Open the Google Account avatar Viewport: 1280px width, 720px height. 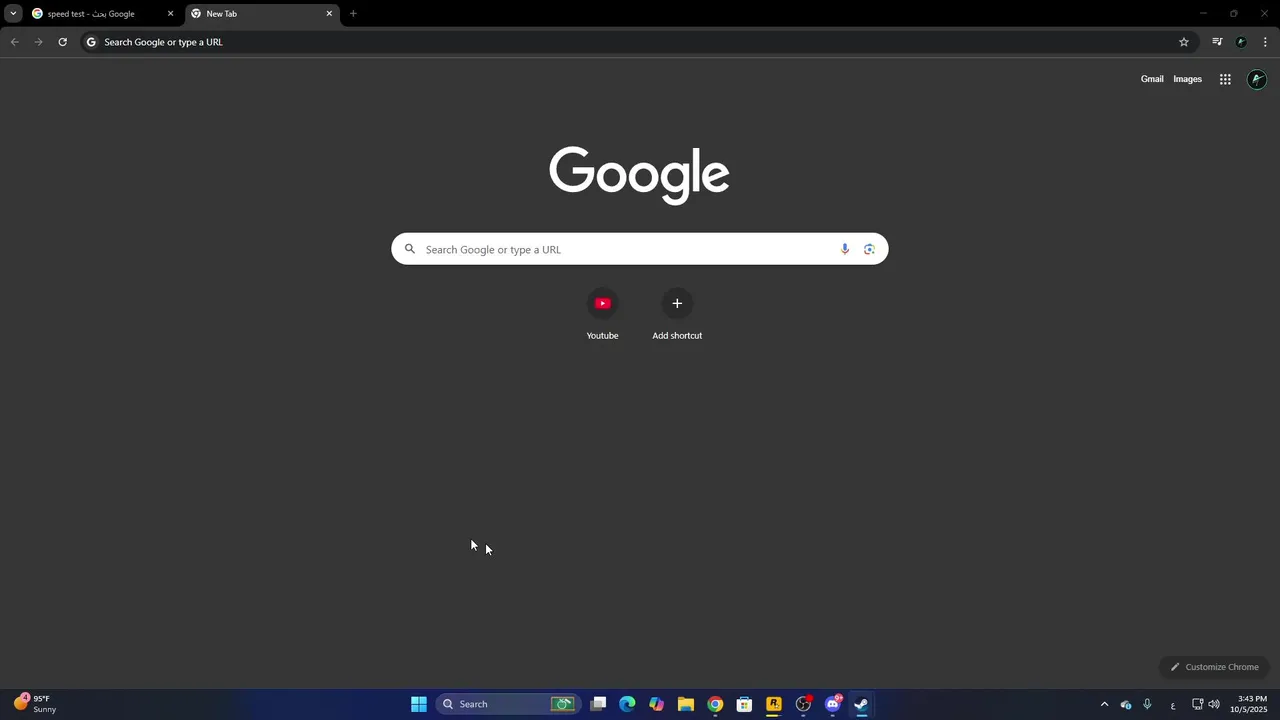pyautogui.click(x=1257, y=79)
